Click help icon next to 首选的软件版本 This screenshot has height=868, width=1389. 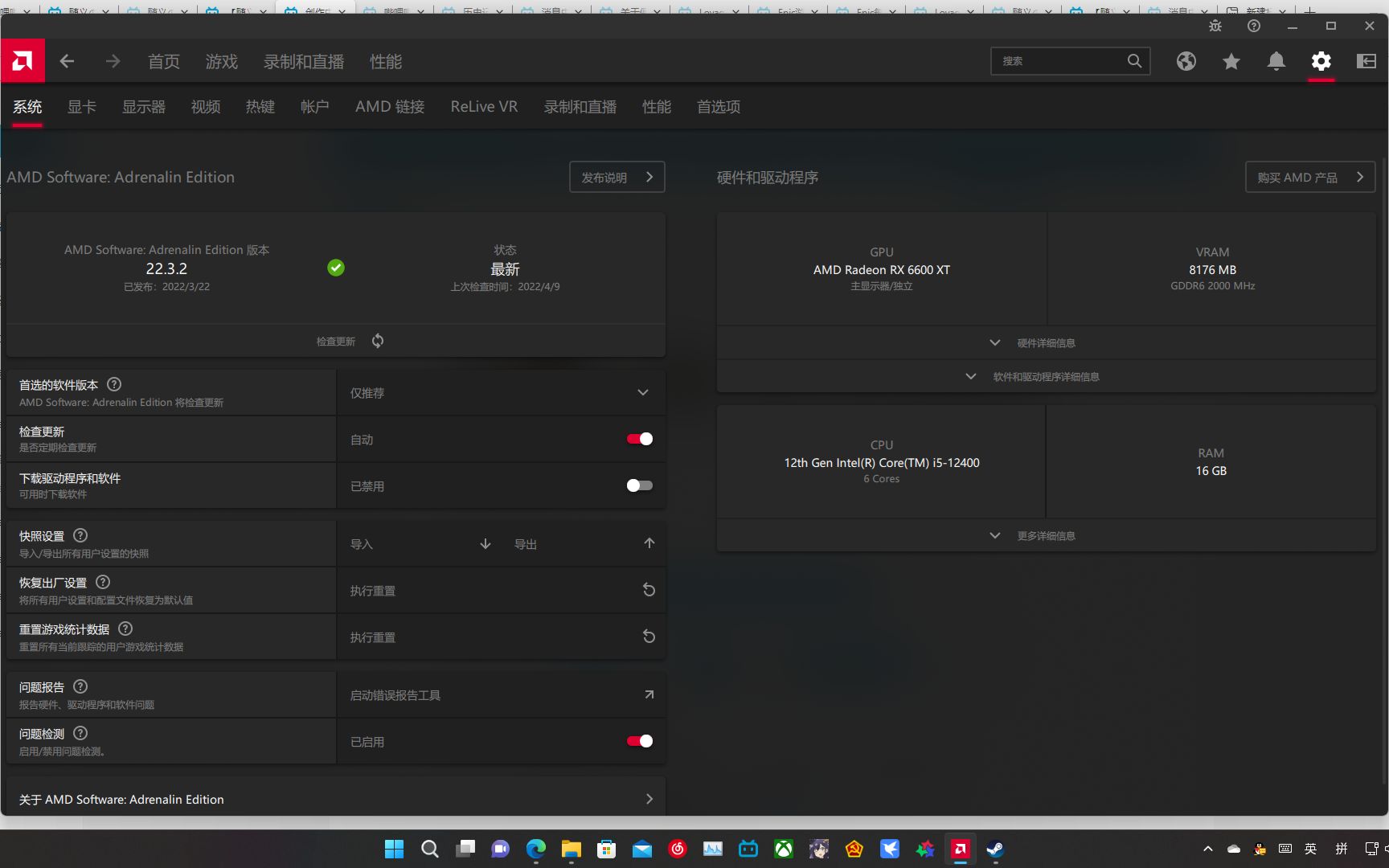pyautogui.click(x=114, y=384)
